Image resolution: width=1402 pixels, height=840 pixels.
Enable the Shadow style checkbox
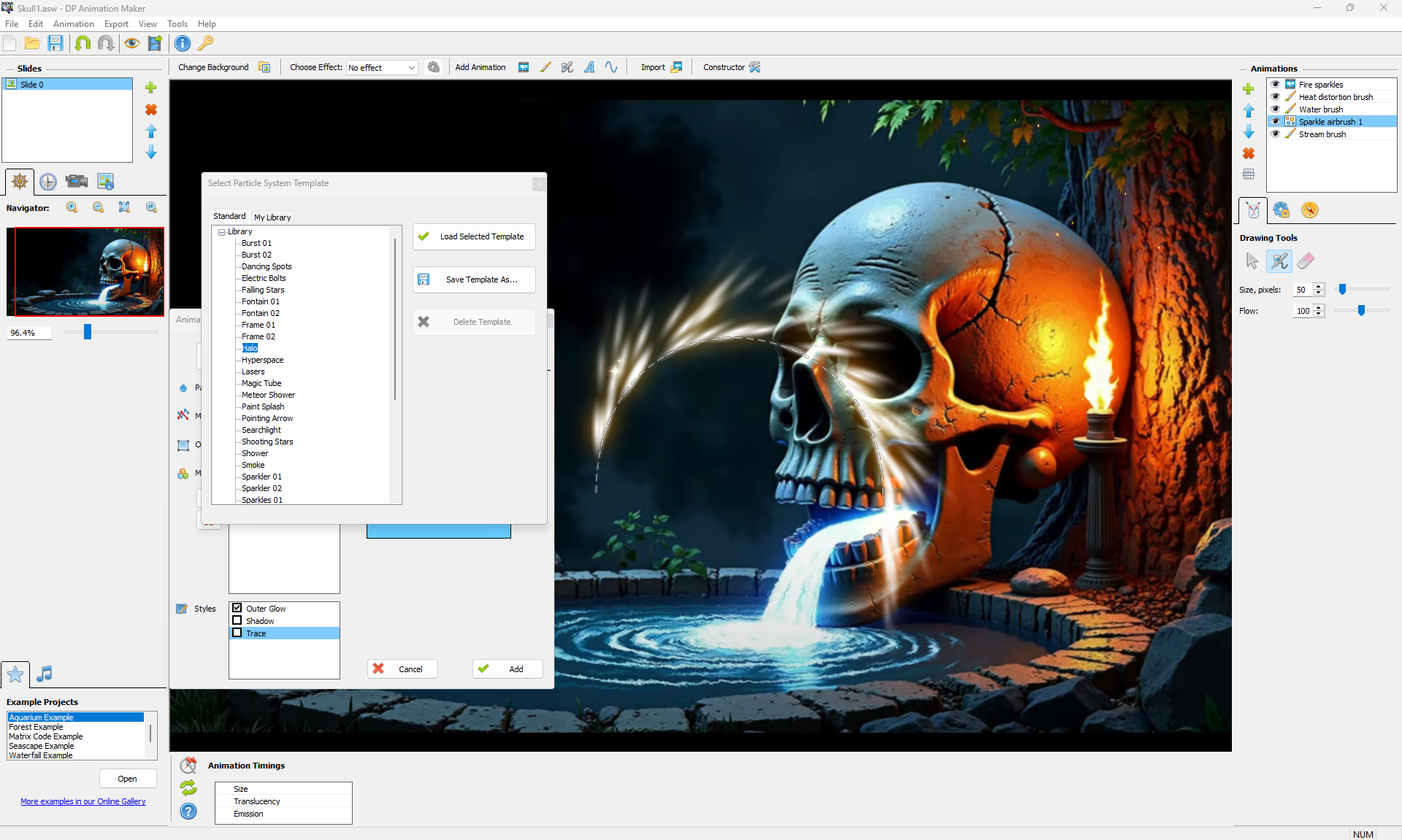(x=237, y=621)
